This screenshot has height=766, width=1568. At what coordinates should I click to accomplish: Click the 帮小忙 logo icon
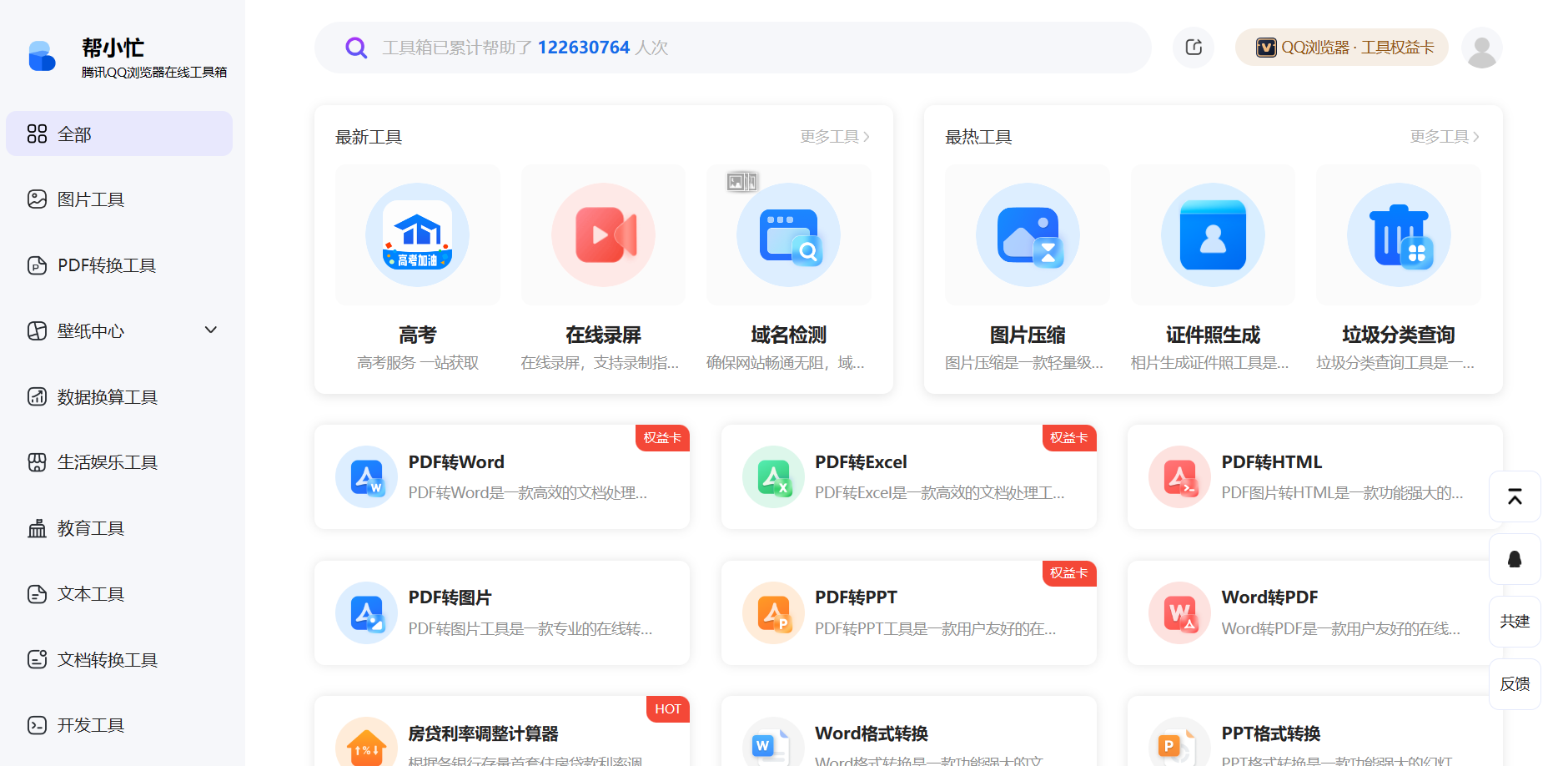click(x=42, y=56)
